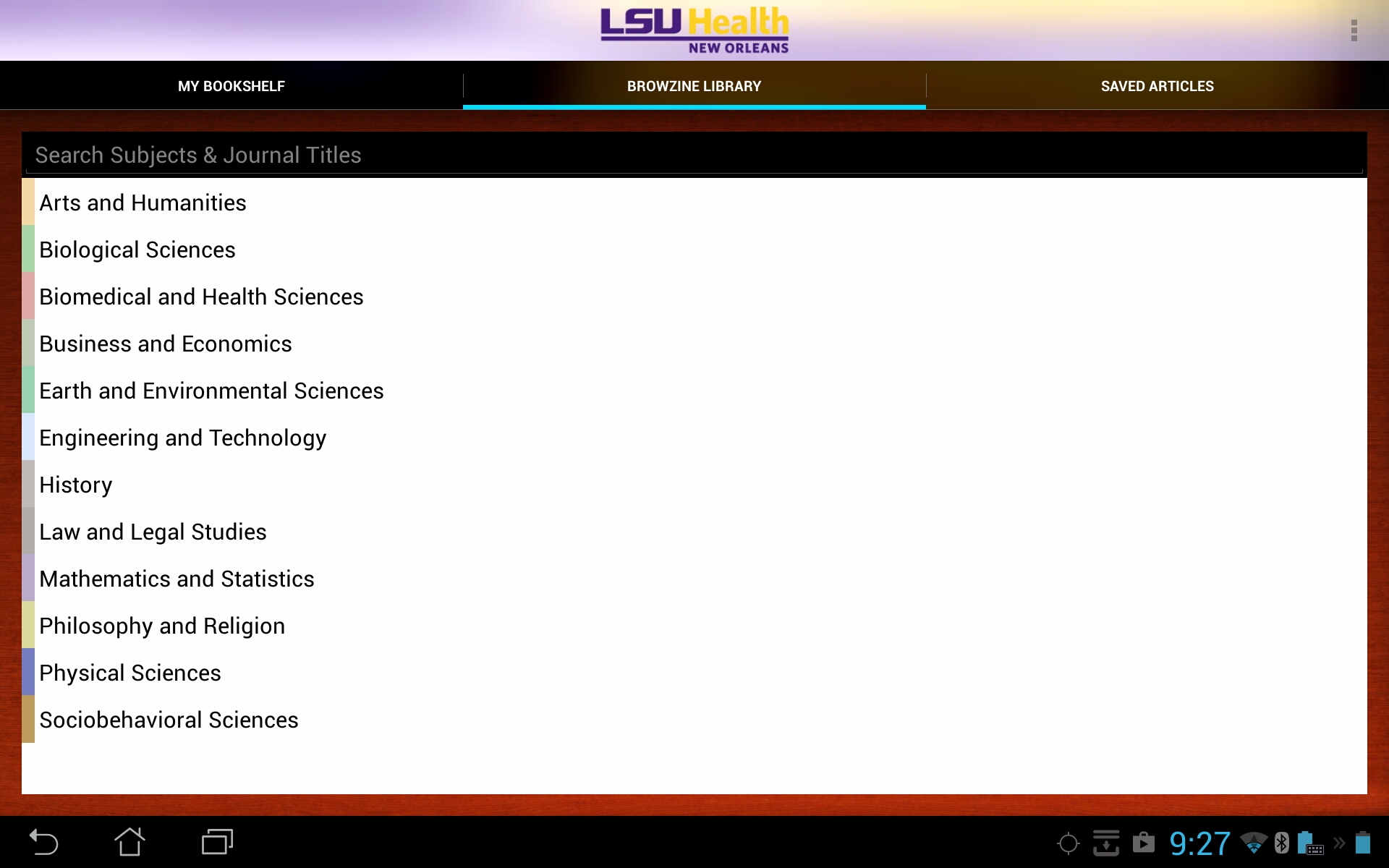Switch to the My Bookshelf tab
Image resolution: width=1389 pixels, height=868 pixels.
tap(231, 86)
